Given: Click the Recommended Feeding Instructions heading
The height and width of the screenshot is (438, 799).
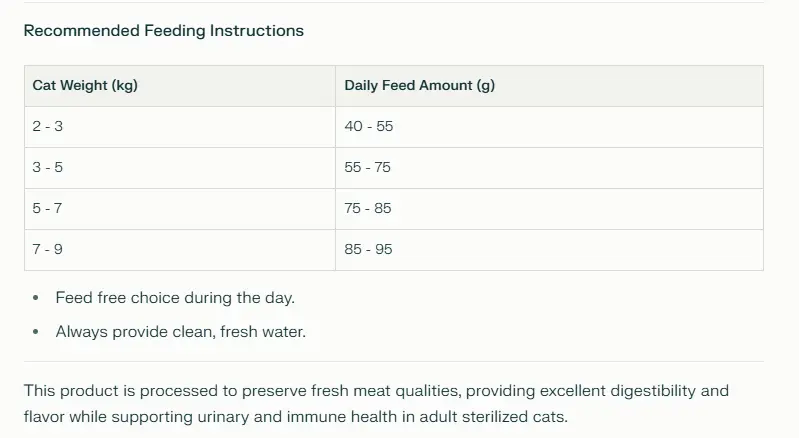Looking at the screenshot, I should coord(164,31).
